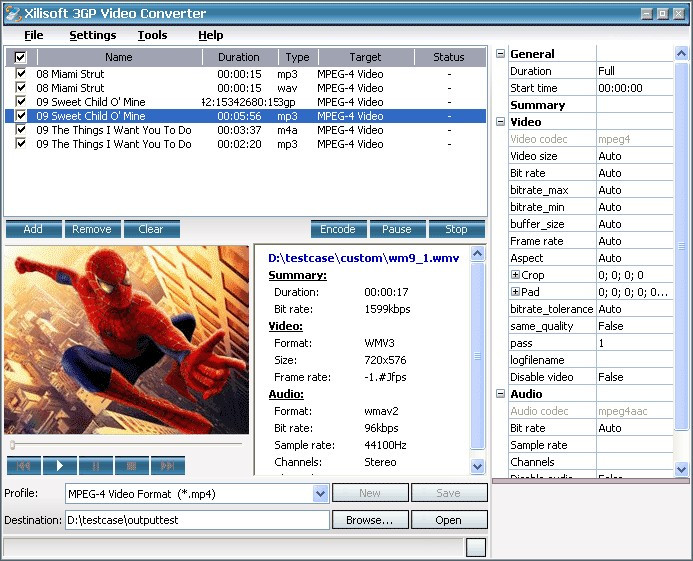693x561 pixels.
Task: Click the Remove button
Action: (x=92, y=229)
